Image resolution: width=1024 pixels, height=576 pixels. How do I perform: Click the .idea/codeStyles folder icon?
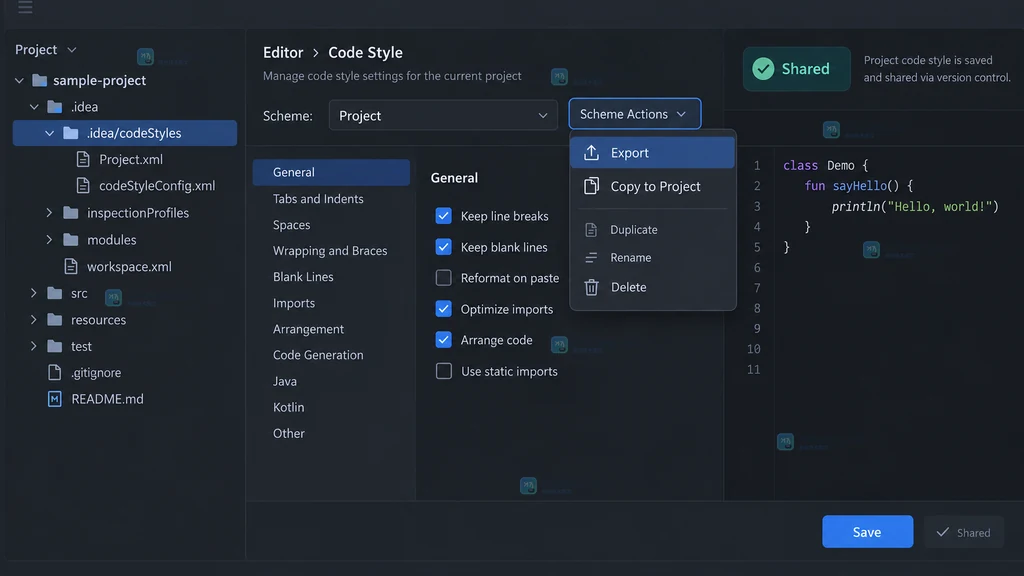click(x=71, y=133)
